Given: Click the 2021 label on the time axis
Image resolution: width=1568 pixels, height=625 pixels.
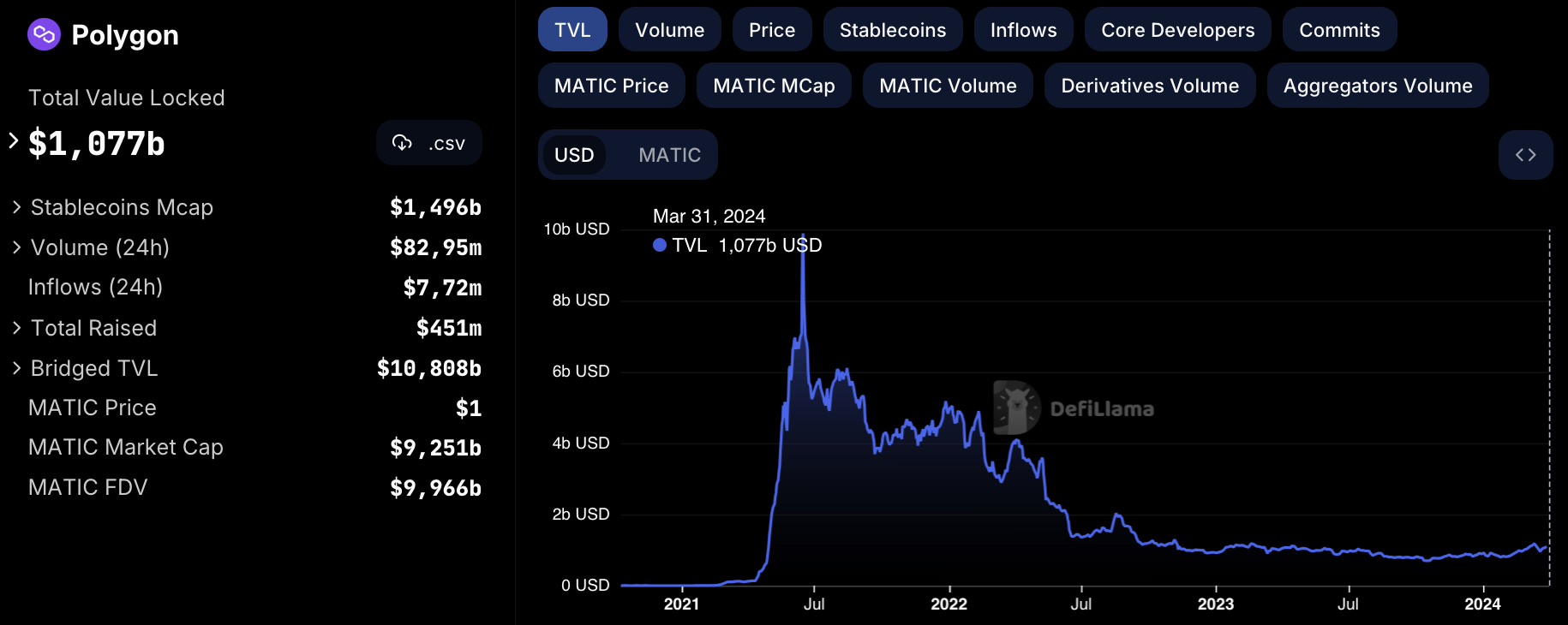Looking at the screenshot, I should point(681,604).
